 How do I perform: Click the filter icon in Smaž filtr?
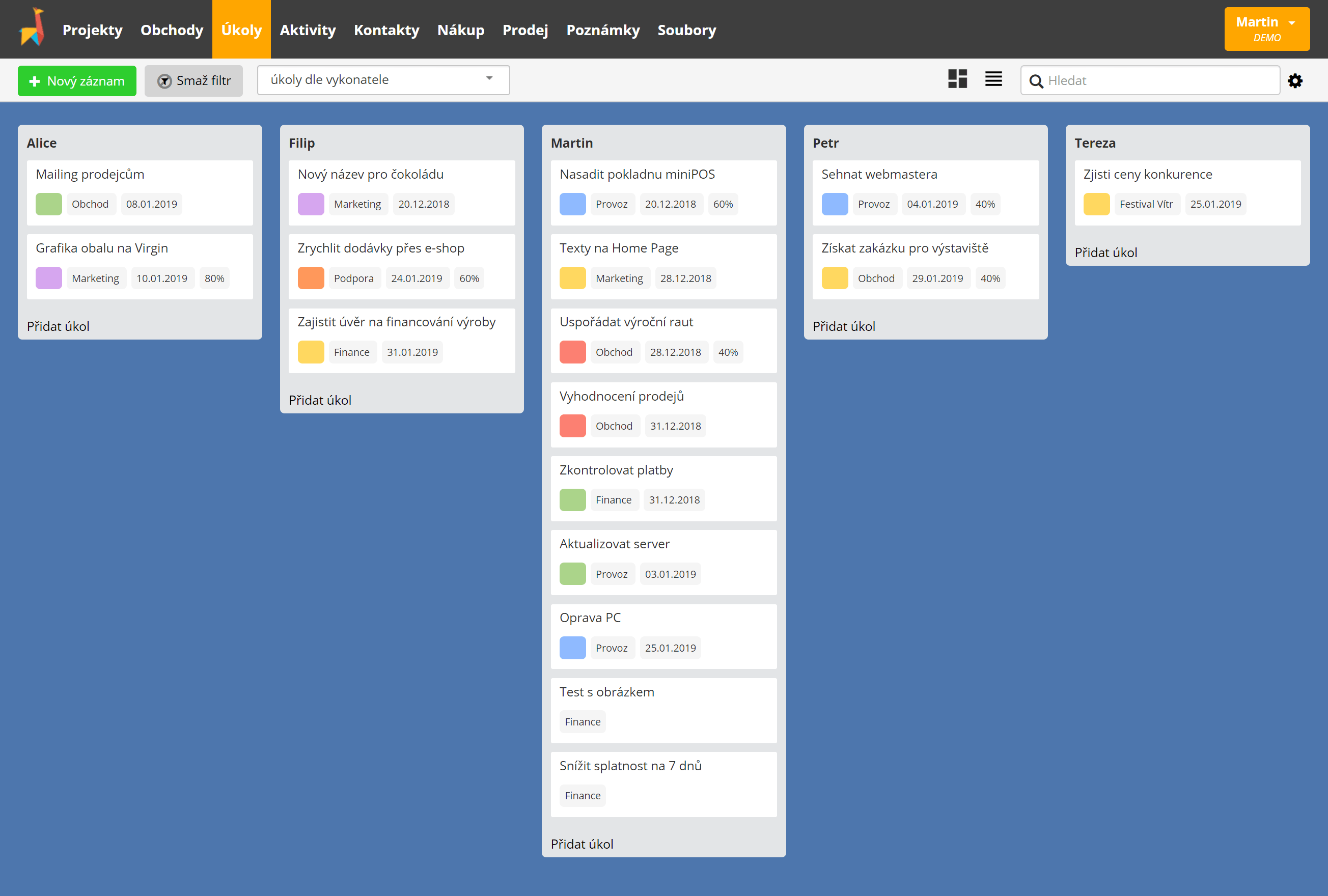point(164,81)
